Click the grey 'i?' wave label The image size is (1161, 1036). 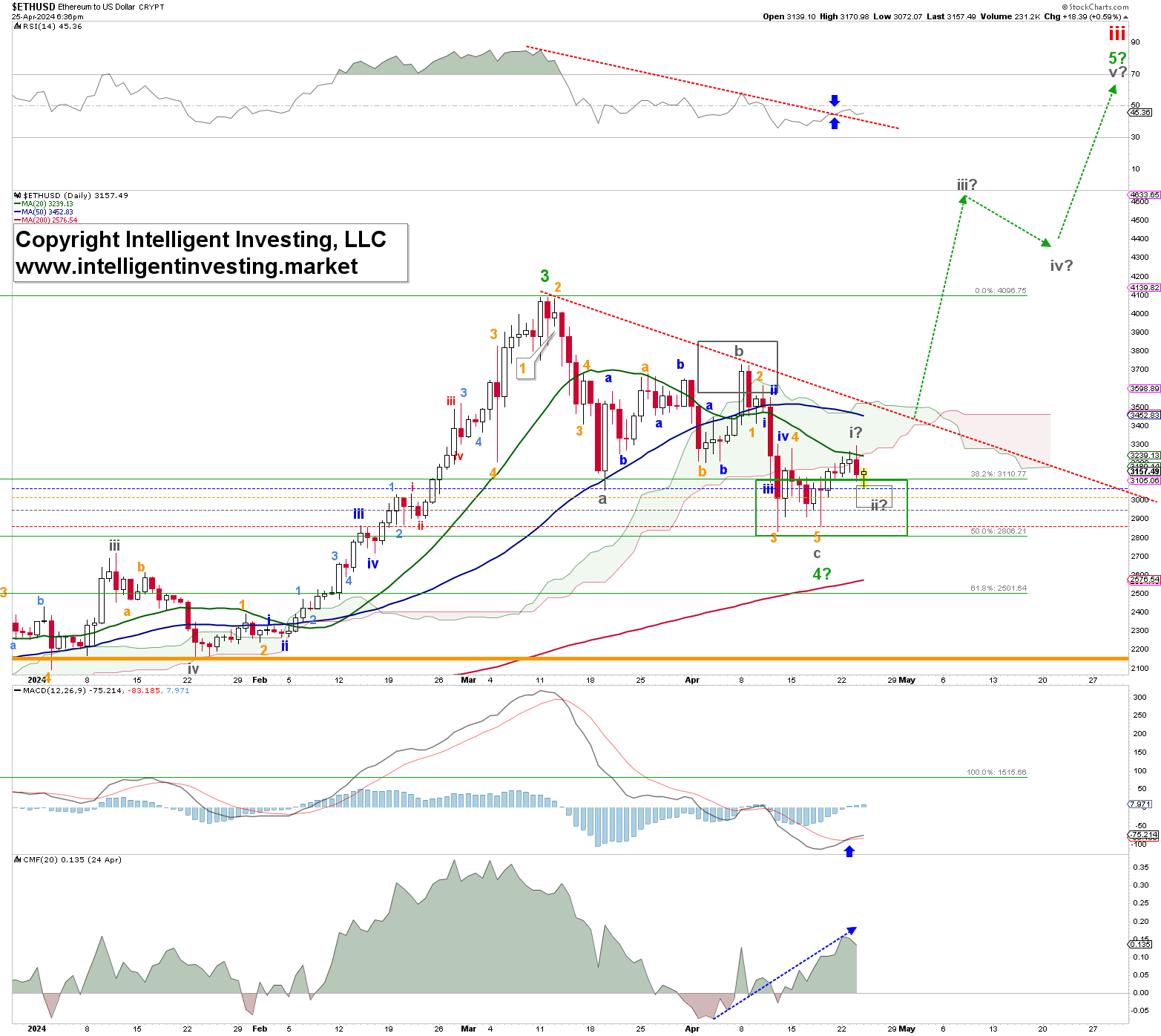(855, 433)
